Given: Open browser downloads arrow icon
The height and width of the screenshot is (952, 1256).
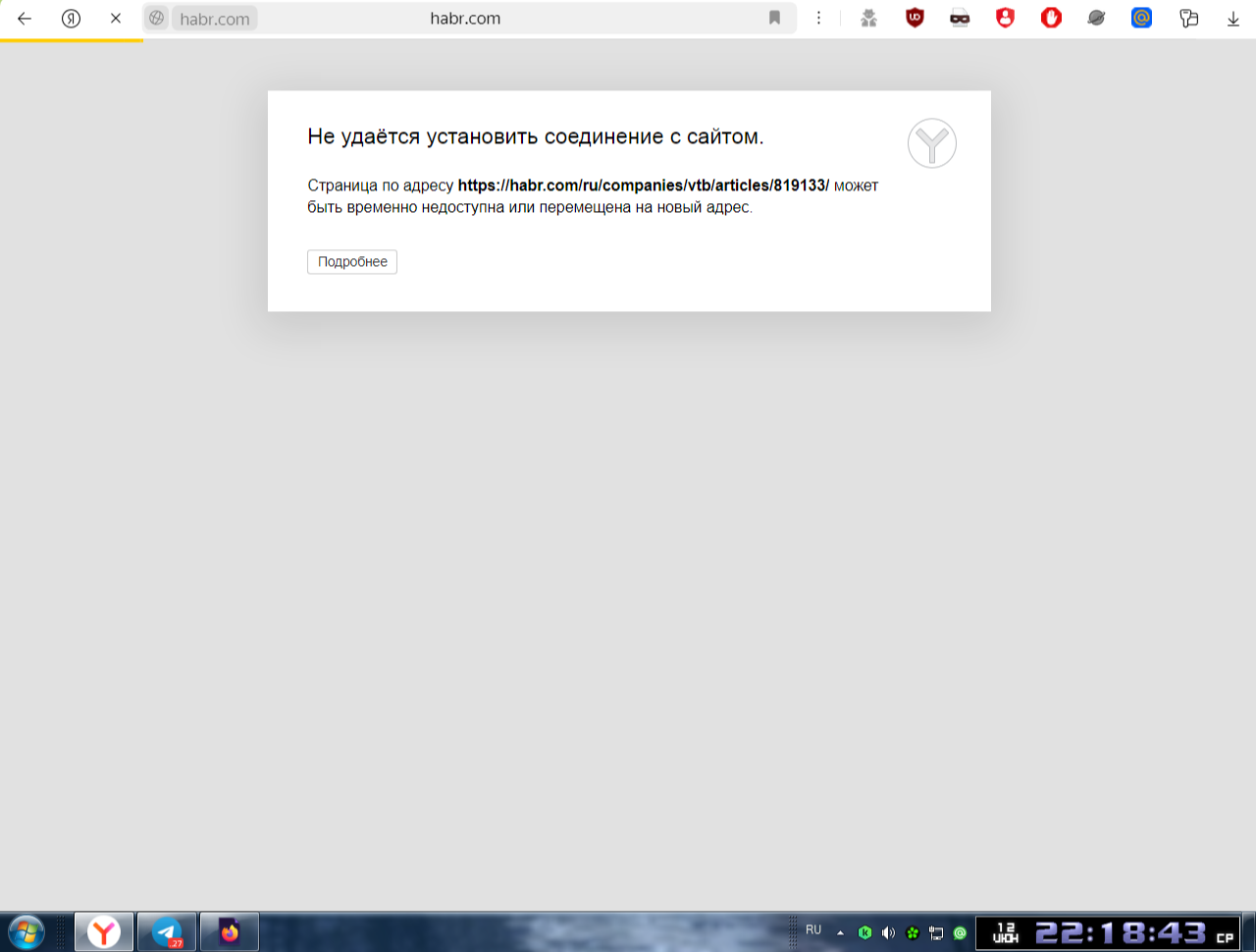Looking at the screenshot, I should (1233, 18).
